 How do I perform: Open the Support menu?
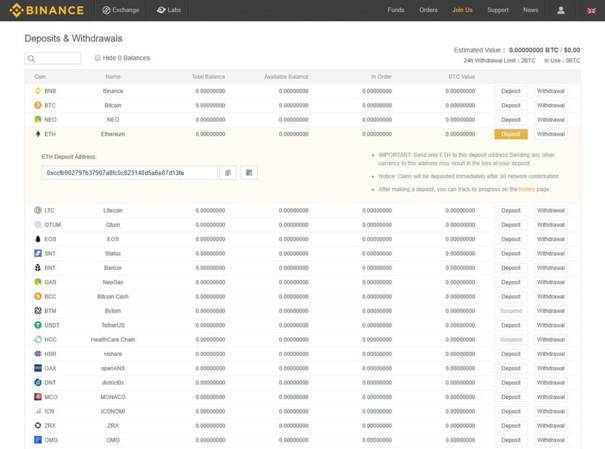(498, 10)
